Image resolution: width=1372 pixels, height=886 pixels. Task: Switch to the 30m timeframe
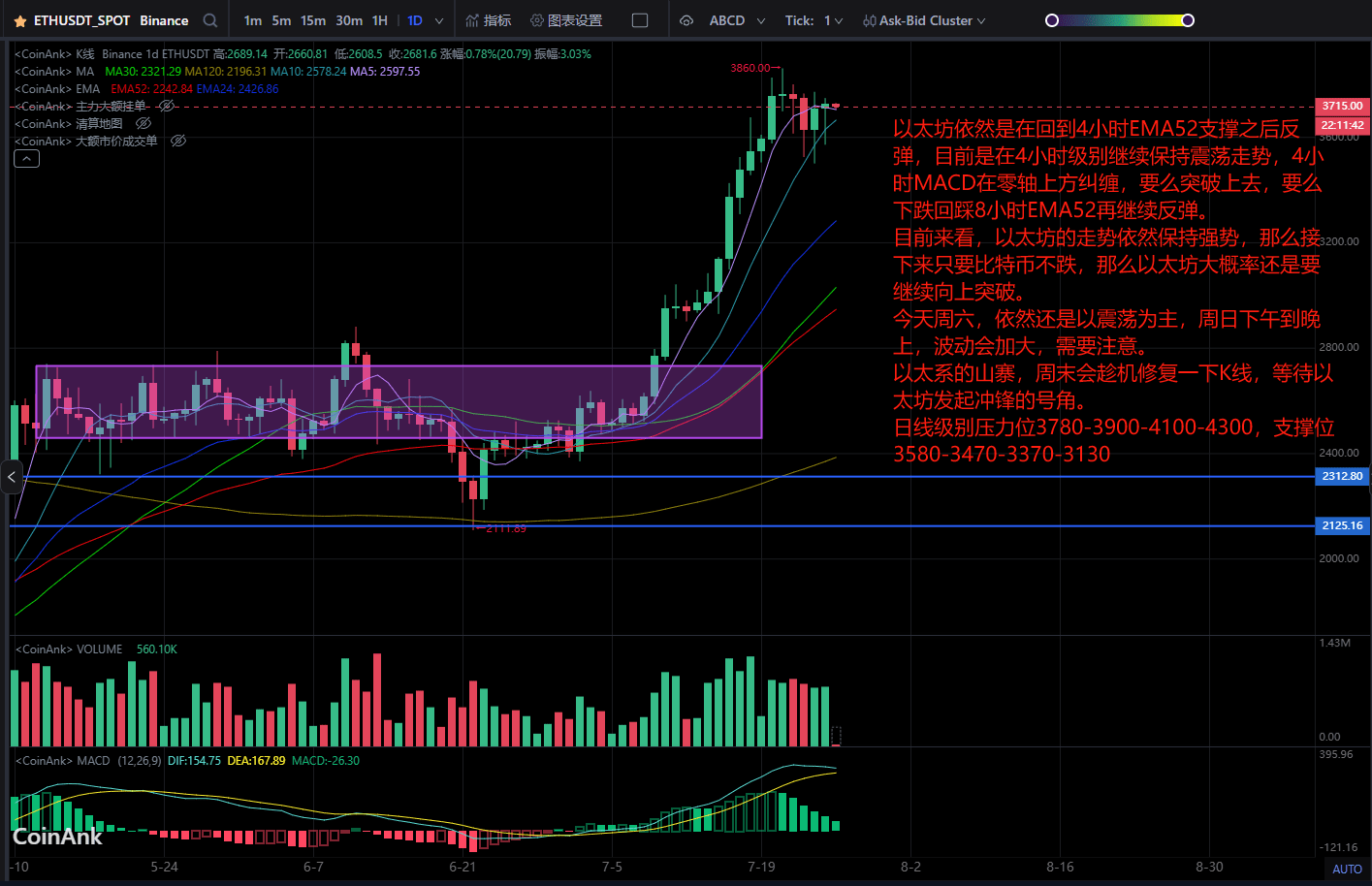click(349, 20)
